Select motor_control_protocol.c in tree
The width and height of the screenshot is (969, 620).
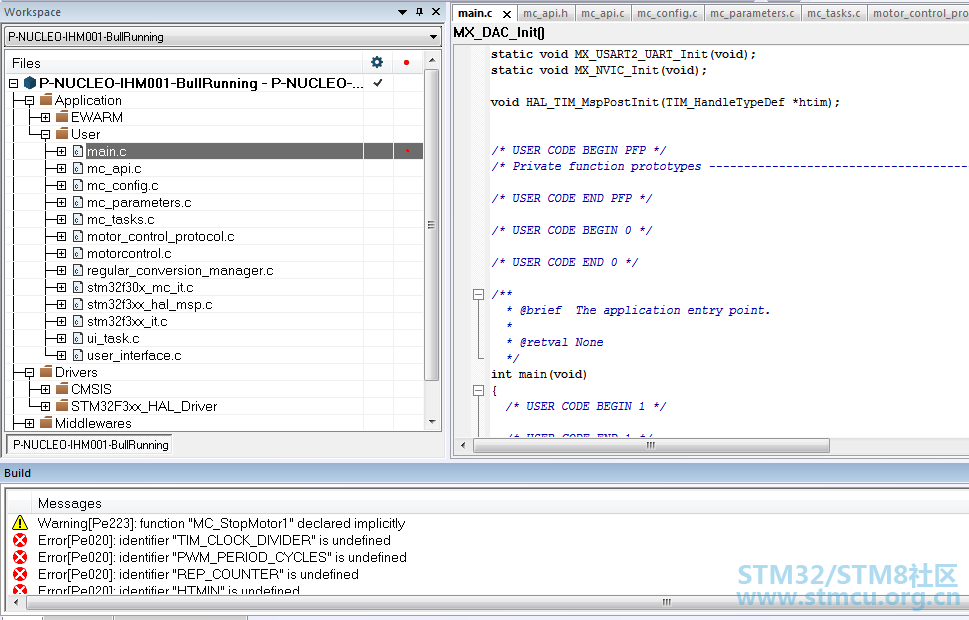[x=161, y=236]
